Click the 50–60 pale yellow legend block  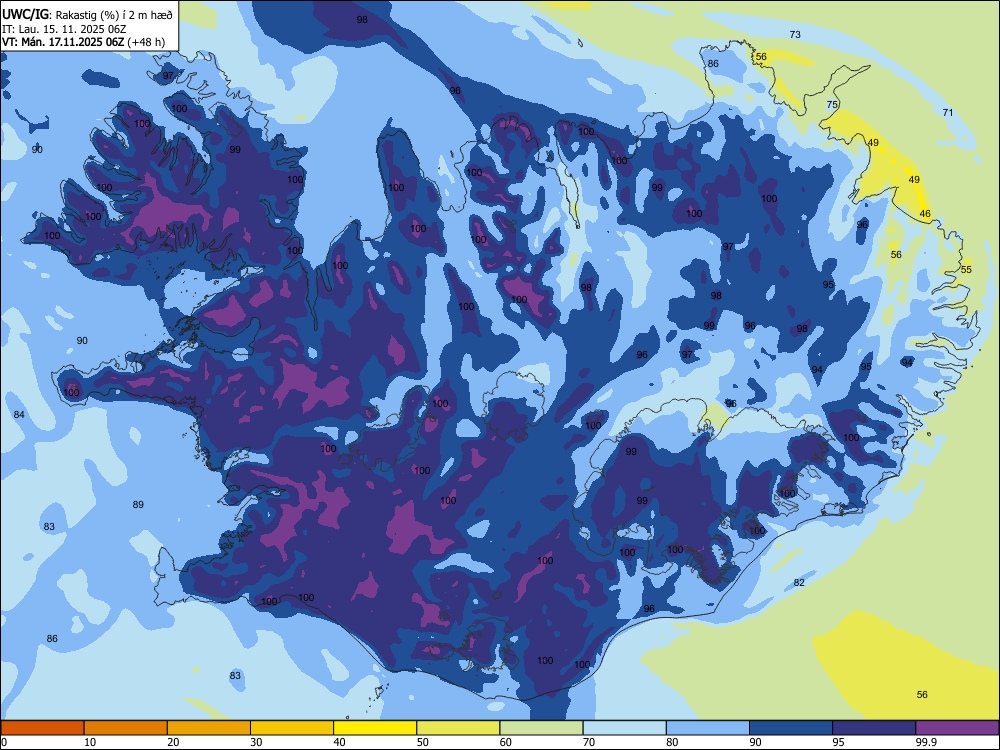click(x=458, y=728)
